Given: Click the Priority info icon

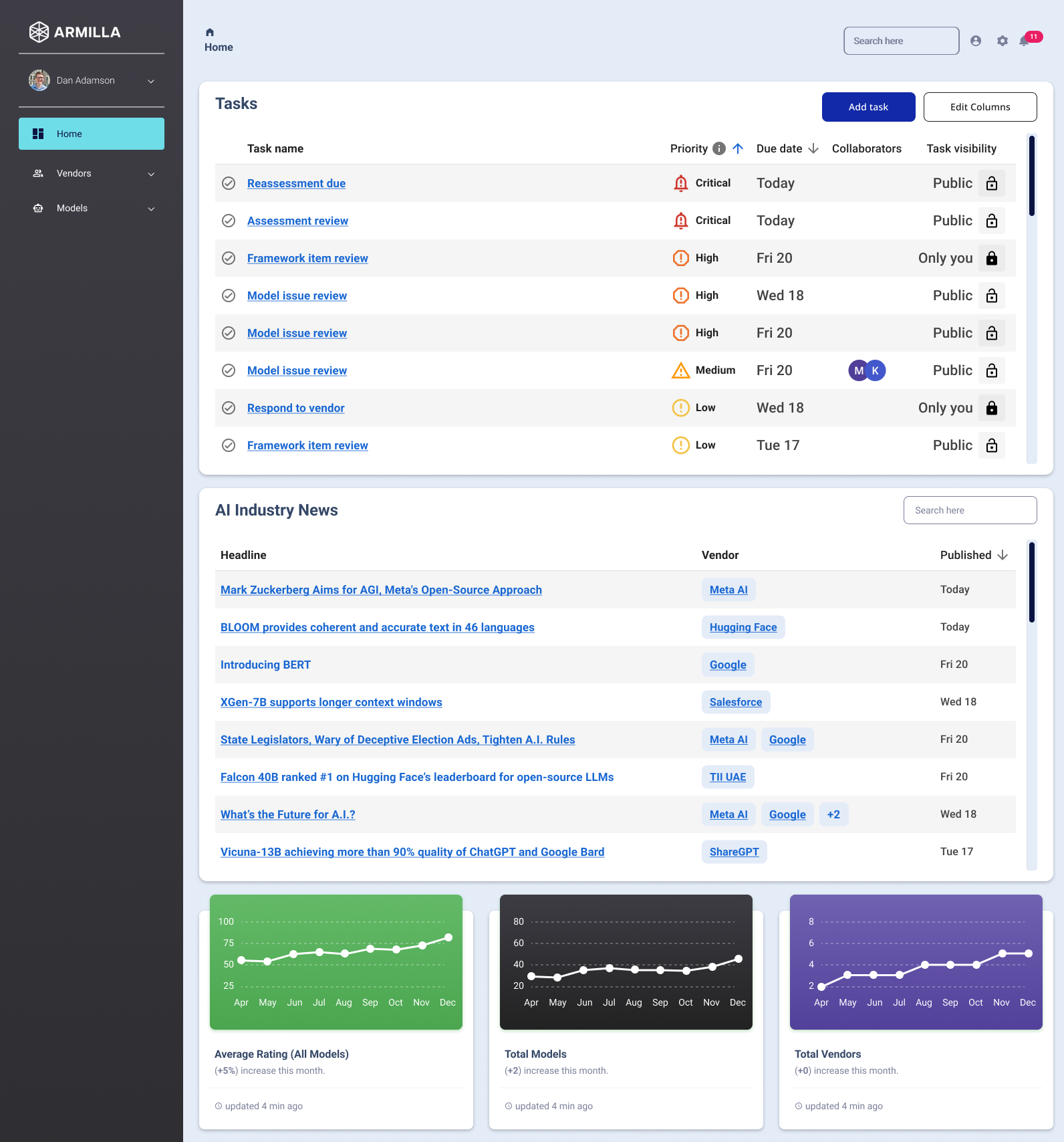Looking at the screenshot, I should pos(719,148).
